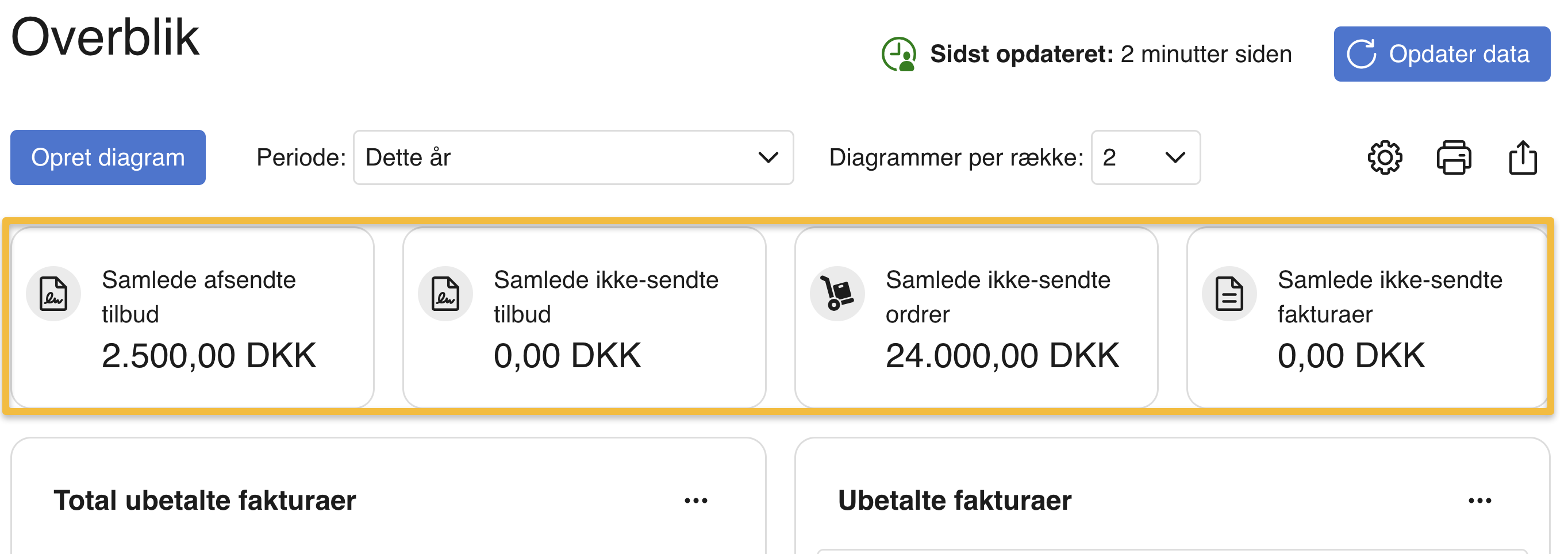Image resolution: width=1568 pixels, height=554 pixels.
Task: Click the green last-updated clock icon
Action: [x=898, y=54]
